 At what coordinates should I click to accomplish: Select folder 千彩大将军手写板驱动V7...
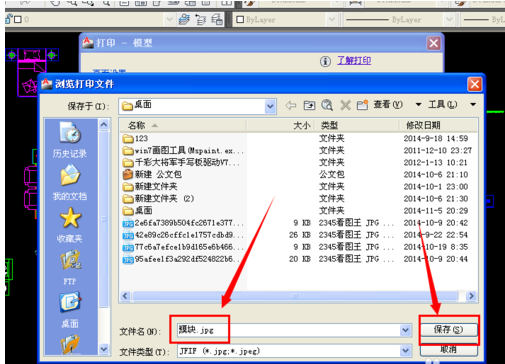[x=181, y=163]
